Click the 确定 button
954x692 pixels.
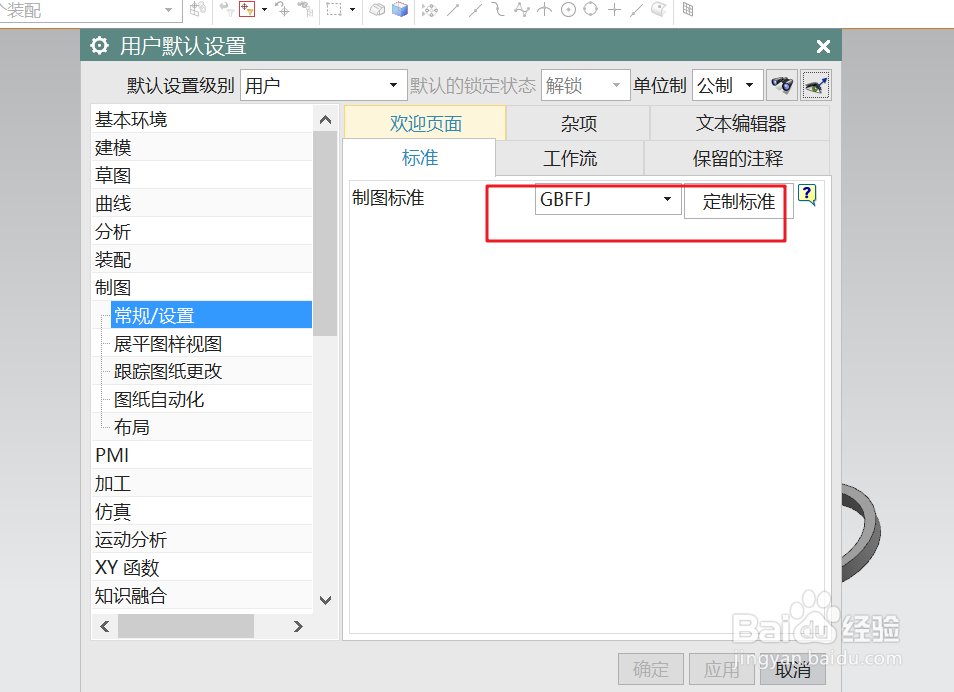pyautogui.click(x=651, y=669)
